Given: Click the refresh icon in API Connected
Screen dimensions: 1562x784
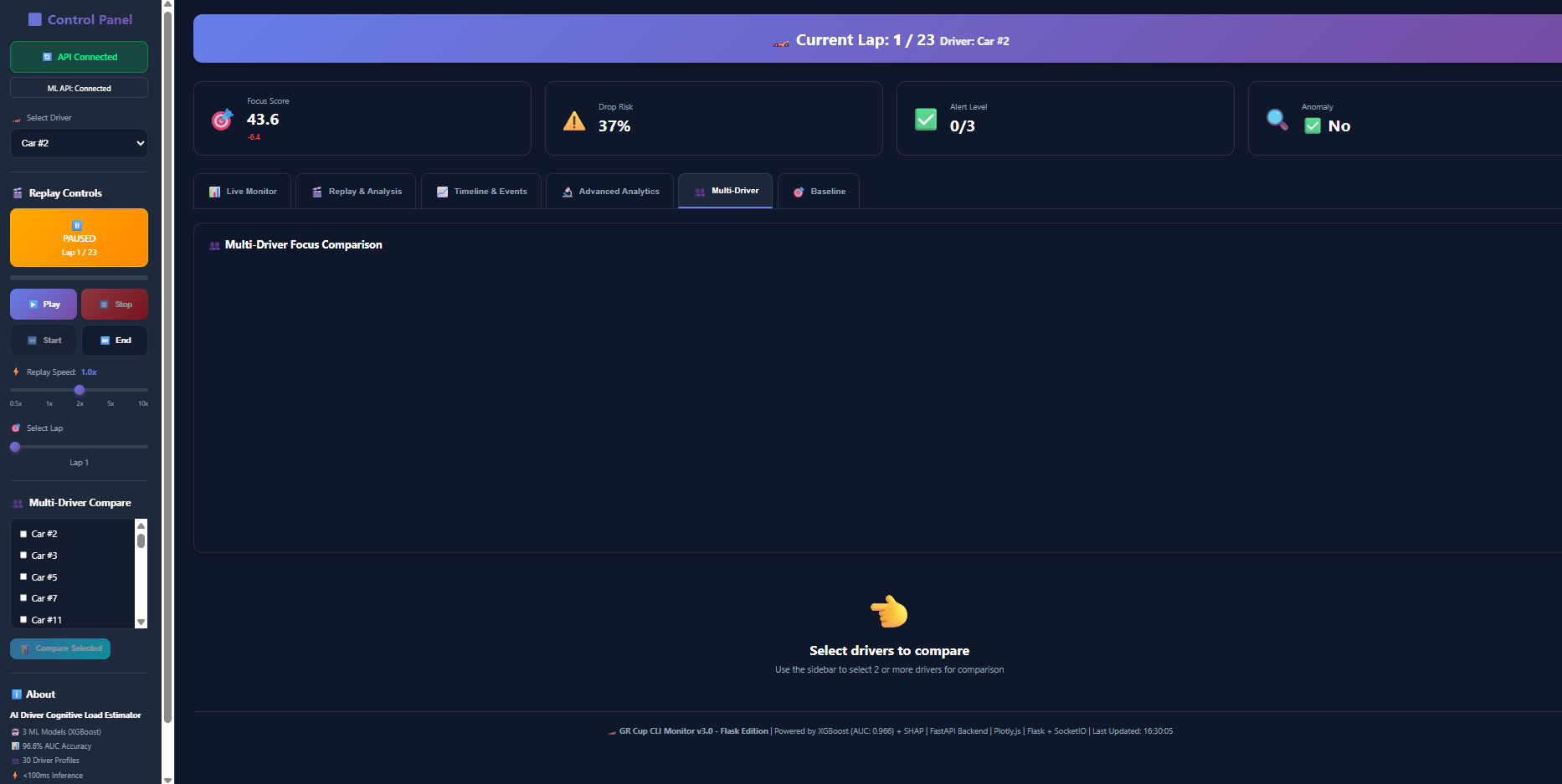Looking at the screenshot, I should [47, 57].
